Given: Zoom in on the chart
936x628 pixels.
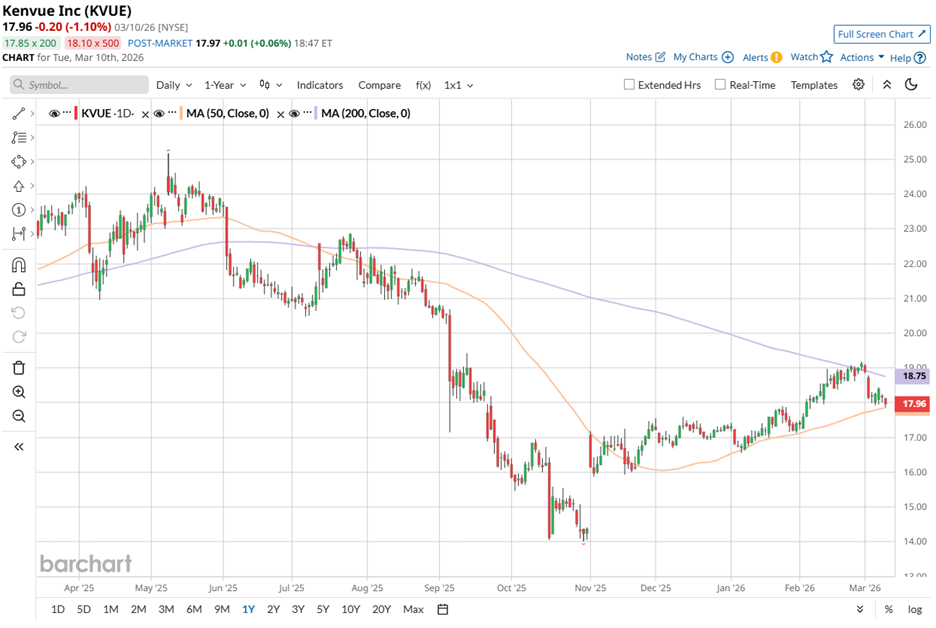Looking at the screenshot, I should [18, 393].
